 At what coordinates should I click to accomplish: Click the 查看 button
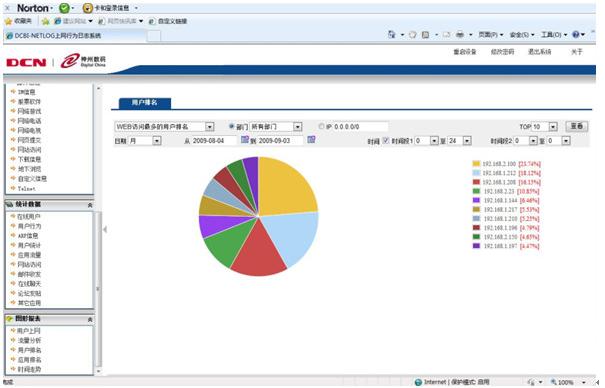[x=577, y=126]
